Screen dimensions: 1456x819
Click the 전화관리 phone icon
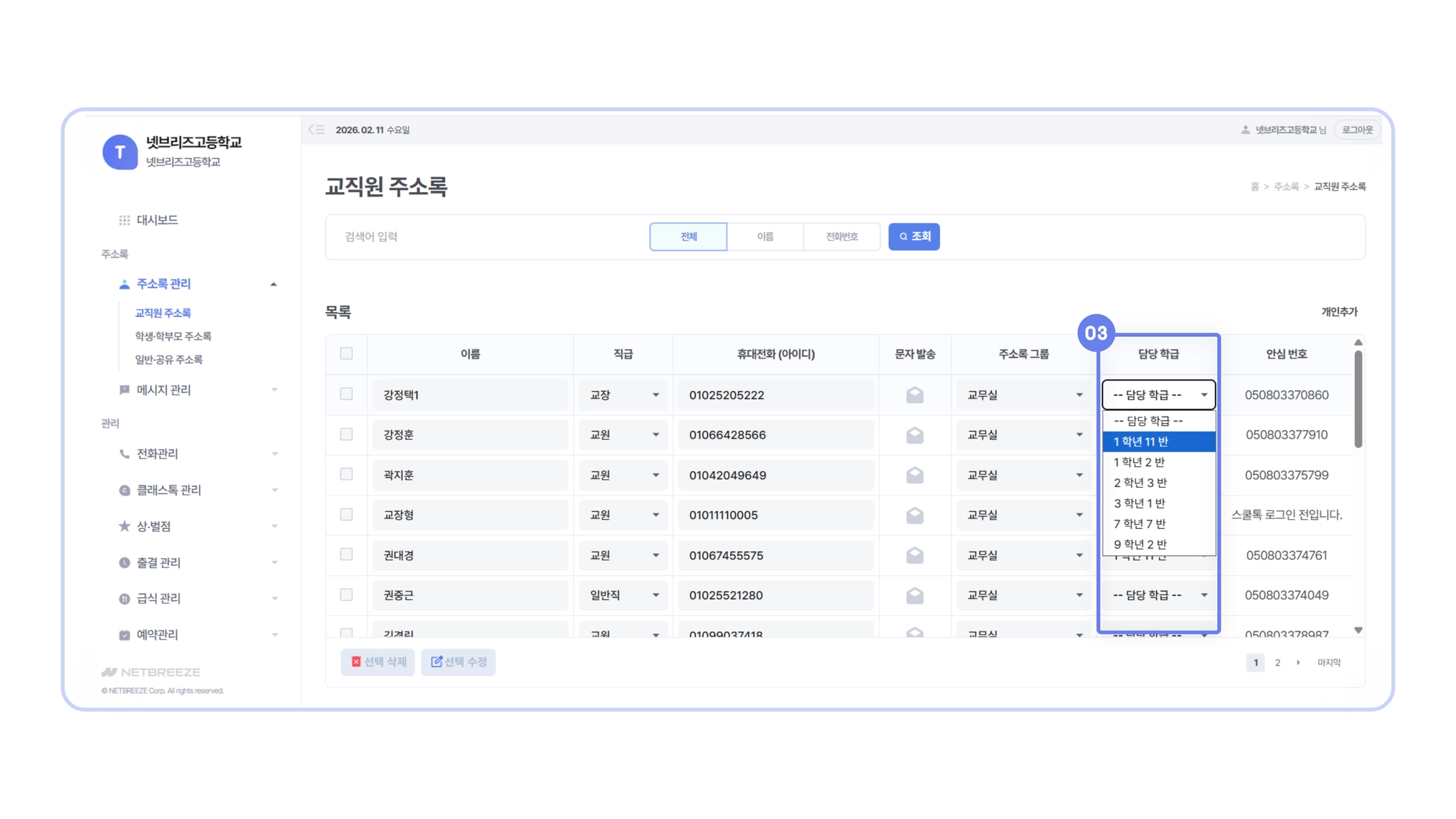pos(124,454)
